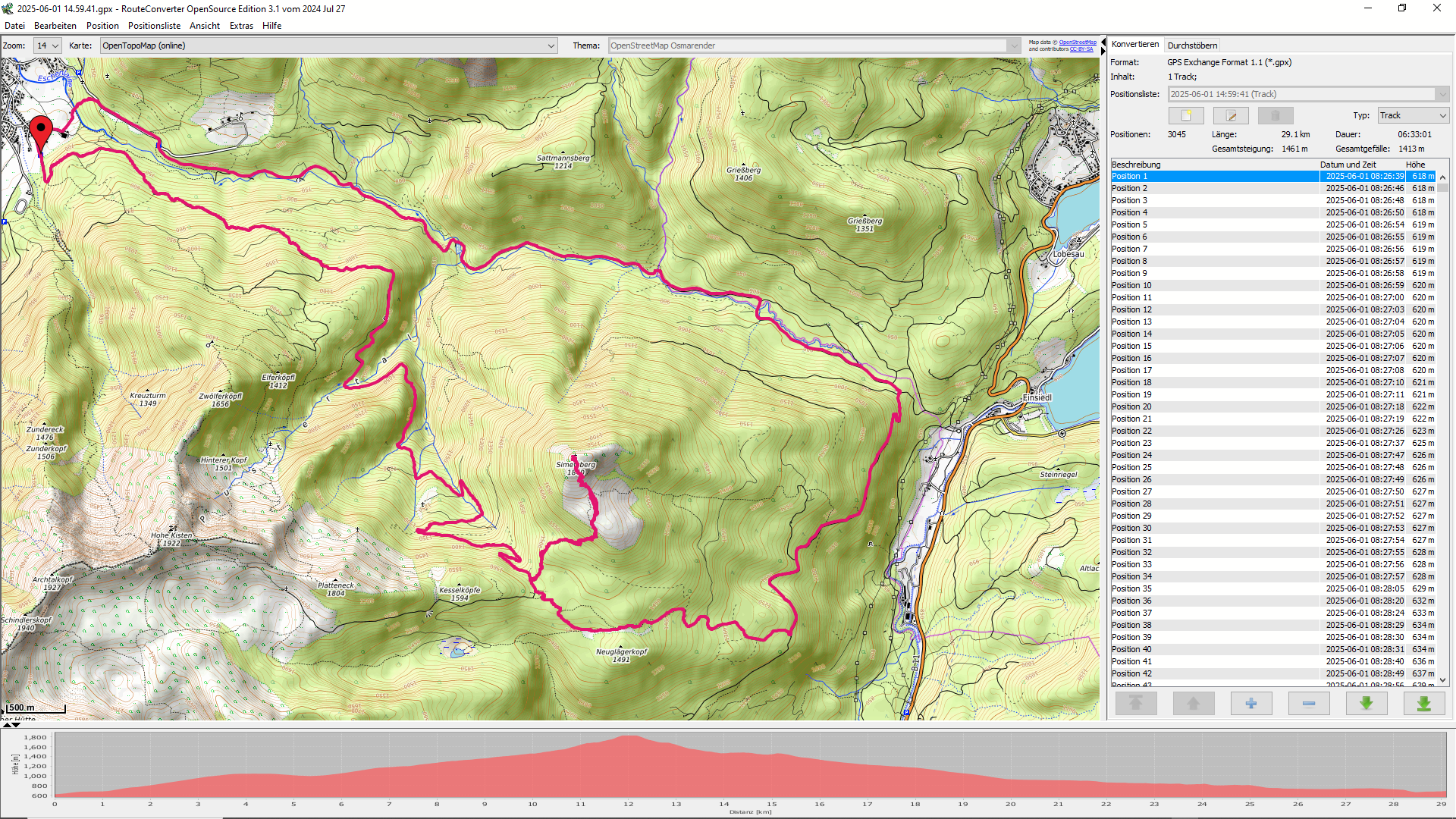Open the Zoom level dropdown
Image resolution: width=1456 pixels, height=819 pixels.
pyautogui.click(x=47, y=45)
